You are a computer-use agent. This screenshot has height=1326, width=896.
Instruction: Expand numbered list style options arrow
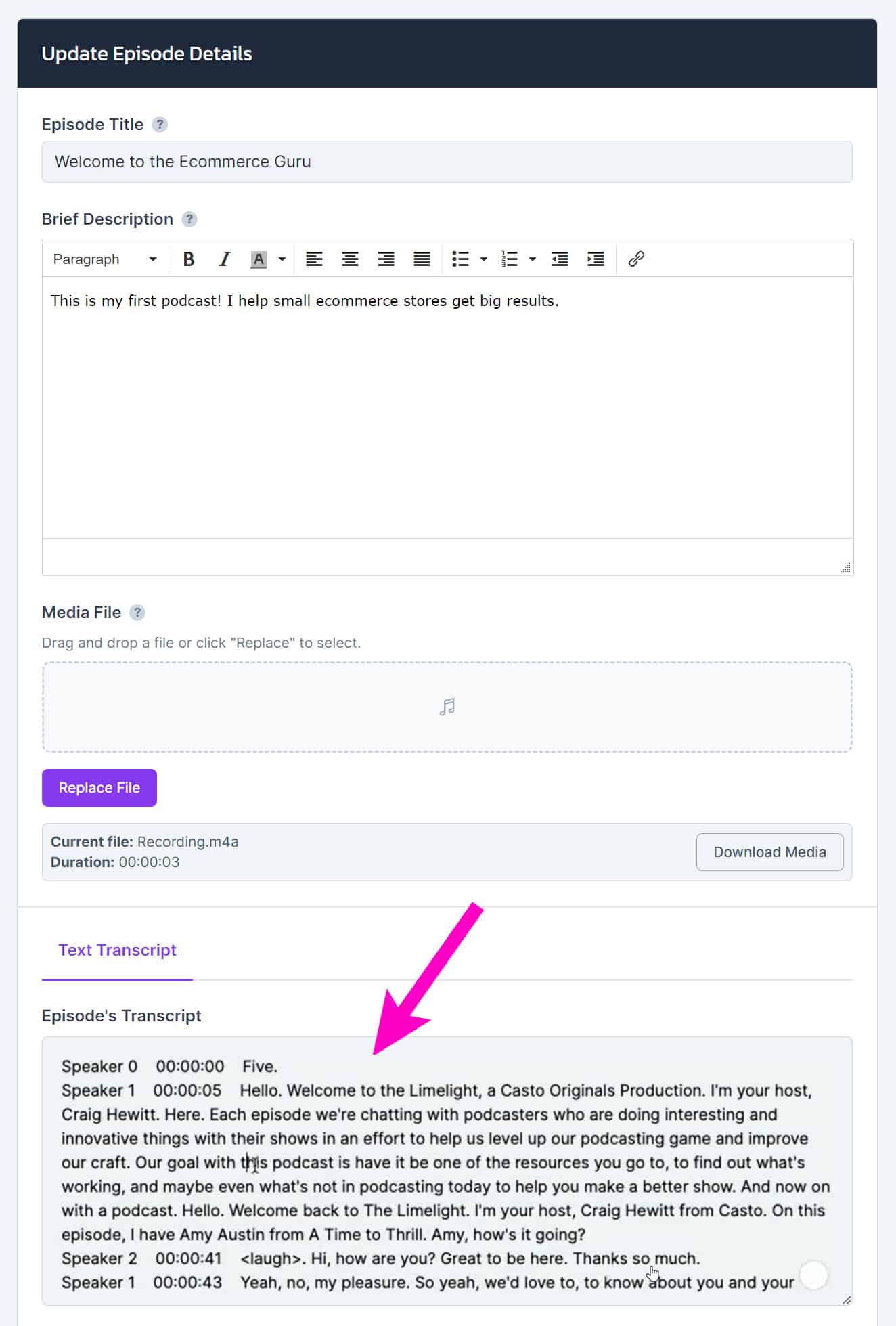point(533,259)
